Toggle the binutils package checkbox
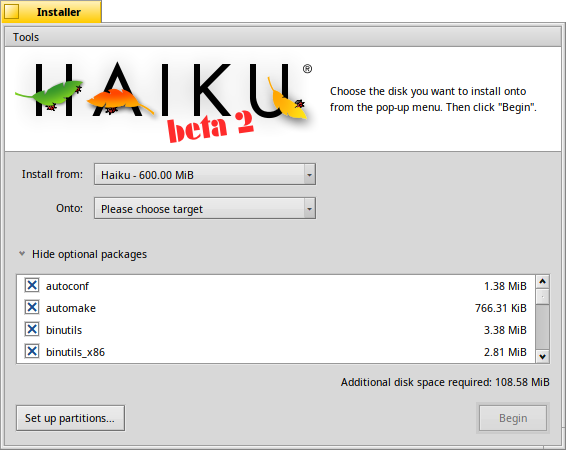 coord(32,329)
